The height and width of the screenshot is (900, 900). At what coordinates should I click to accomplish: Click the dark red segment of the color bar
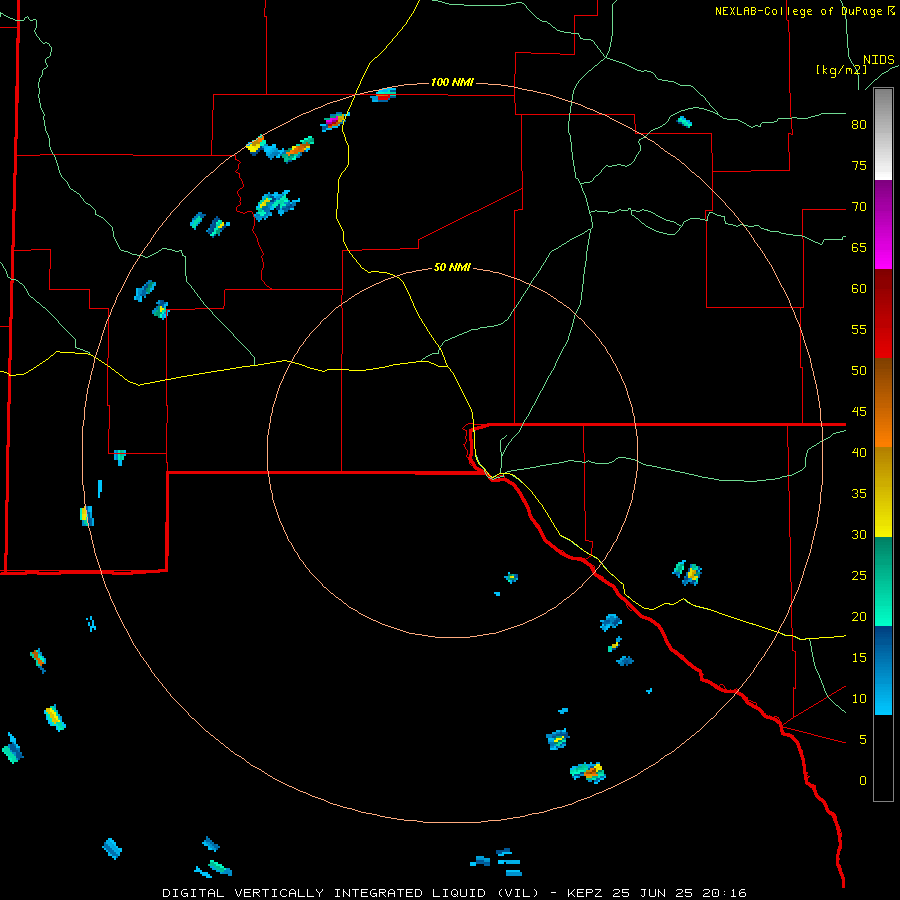point(883,314)
